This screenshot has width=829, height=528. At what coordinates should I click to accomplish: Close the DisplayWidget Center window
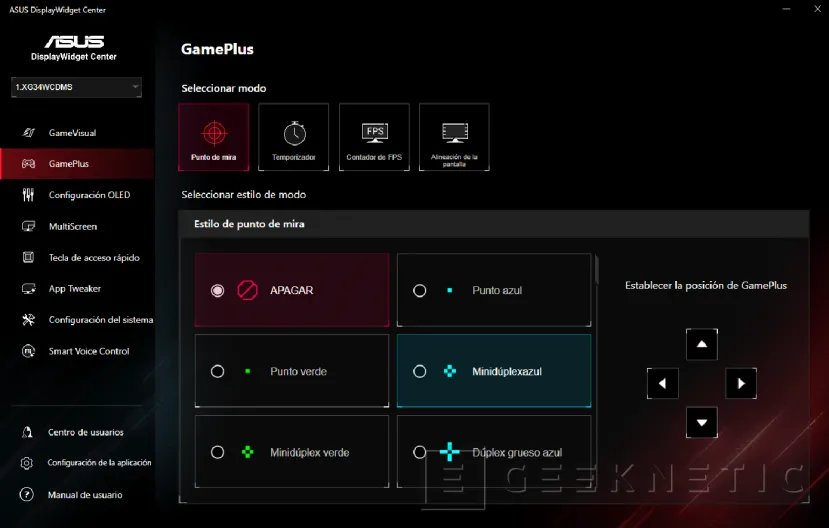coord(817,9)
